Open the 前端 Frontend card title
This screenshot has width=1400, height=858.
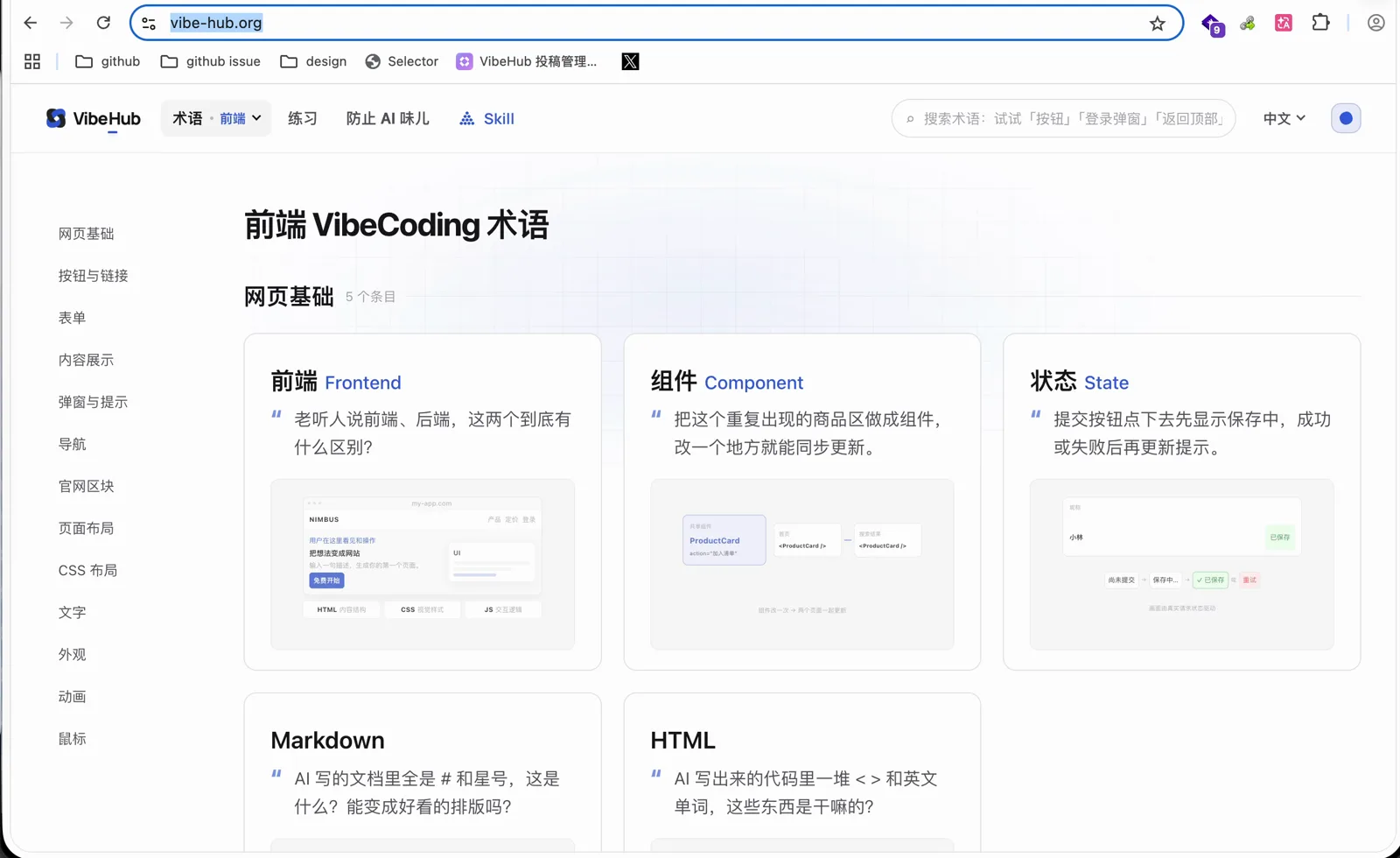336,382
